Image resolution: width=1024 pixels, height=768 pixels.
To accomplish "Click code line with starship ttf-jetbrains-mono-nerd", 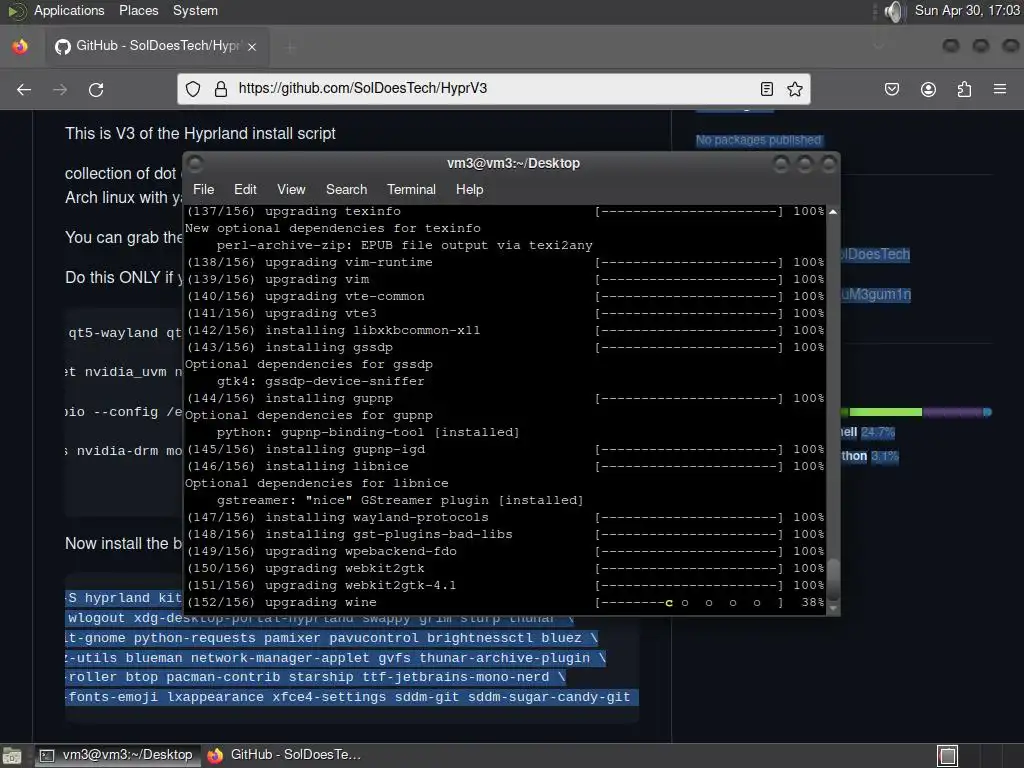I will click(x=315, y=677).
